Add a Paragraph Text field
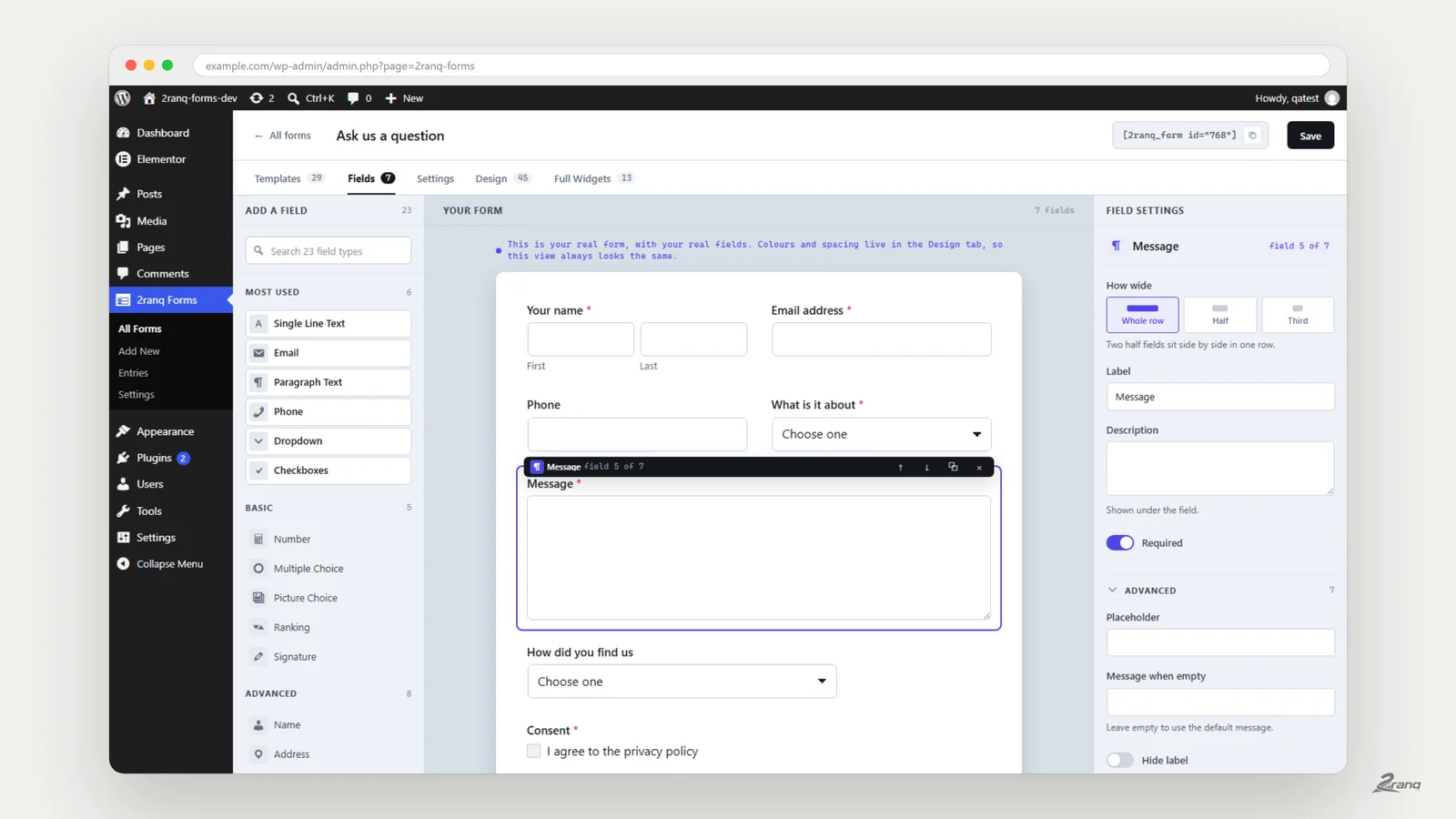This screenshot has height=819, width=1456. [x=329, y=382]
